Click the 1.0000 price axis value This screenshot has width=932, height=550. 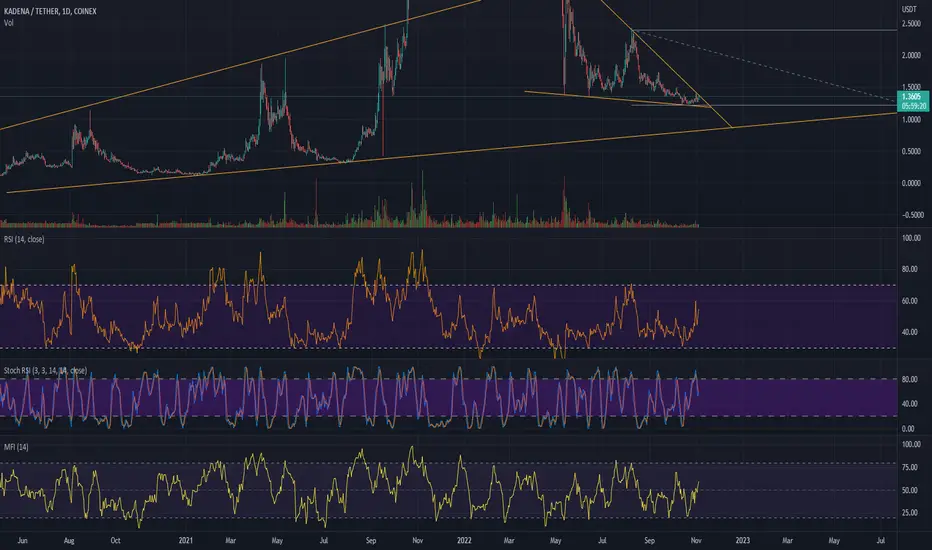point(911,120)
